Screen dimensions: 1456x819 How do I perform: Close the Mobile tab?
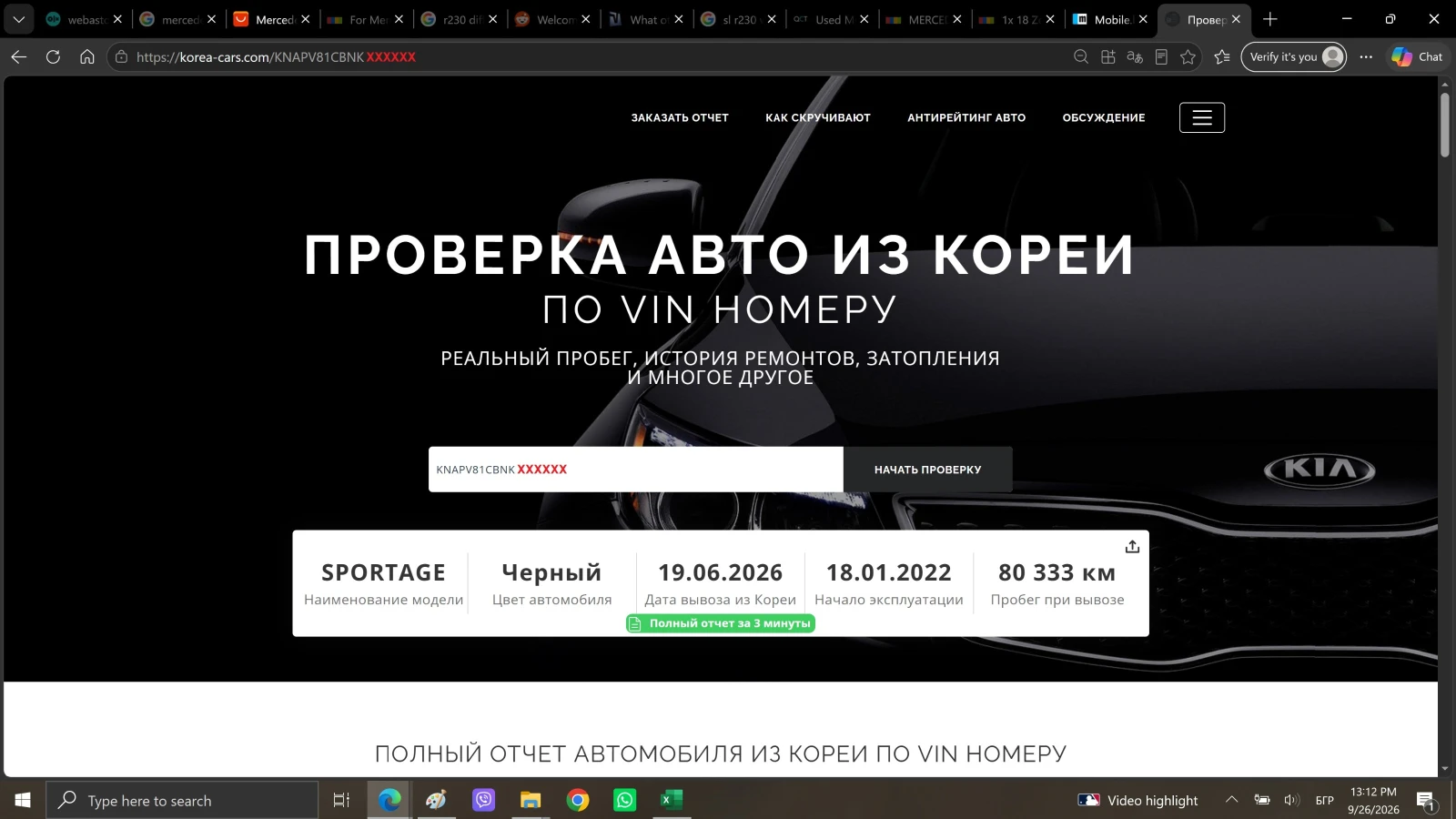click(1143, 19)
